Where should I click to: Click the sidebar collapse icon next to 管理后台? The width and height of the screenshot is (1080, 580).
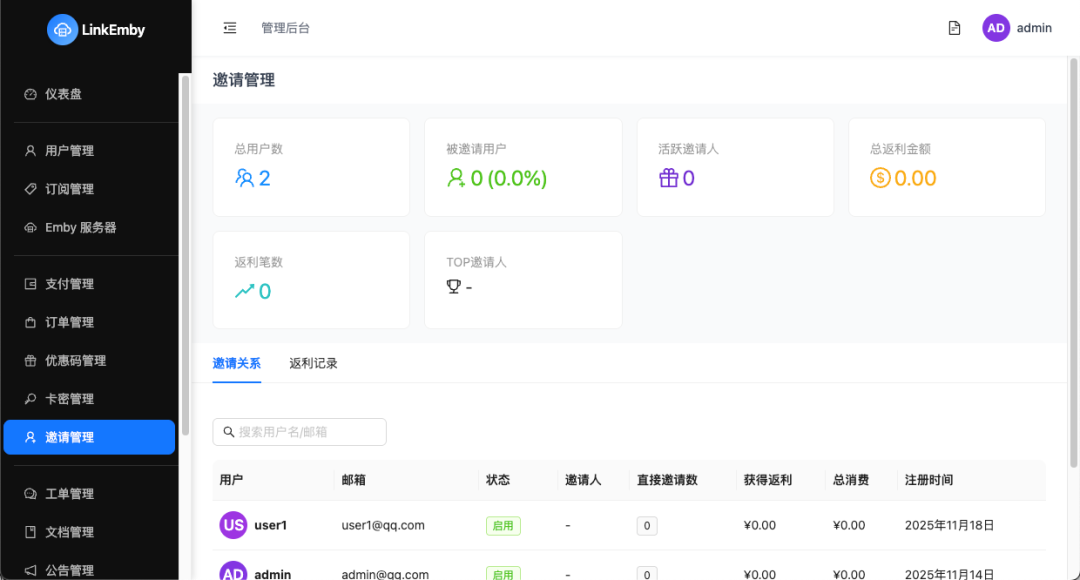tap(229, 28)
